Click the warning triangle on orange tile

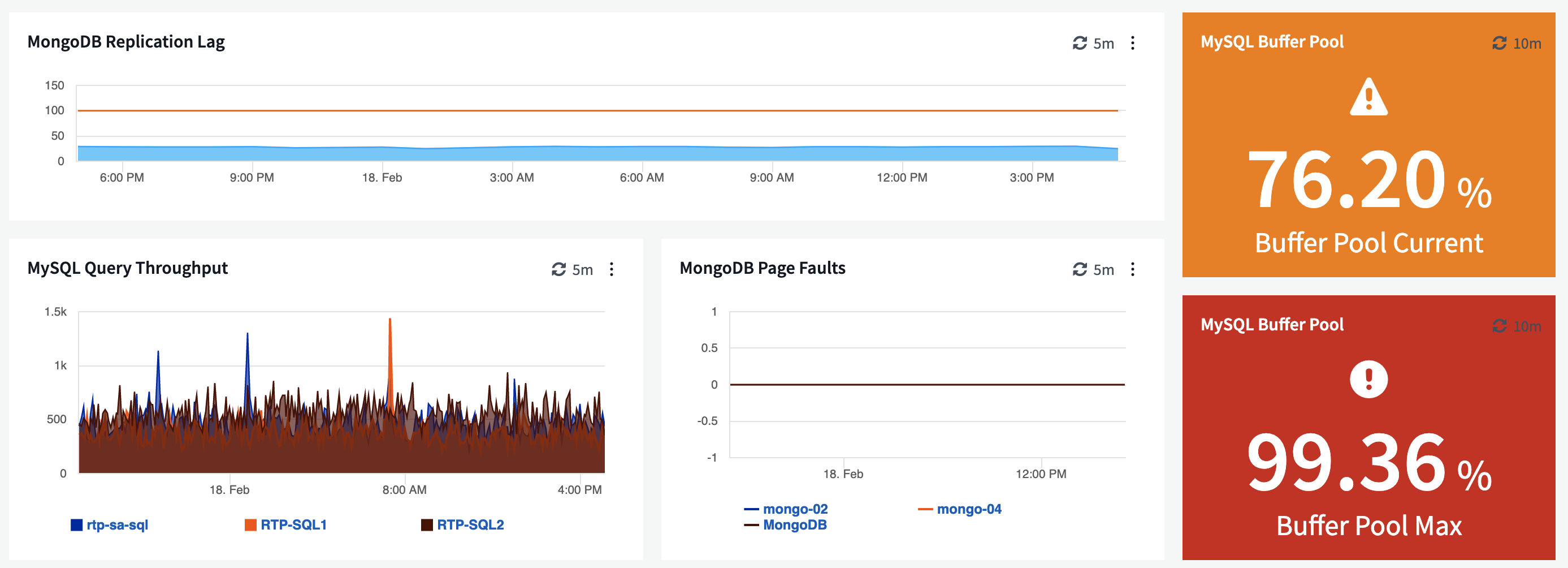1368,97
